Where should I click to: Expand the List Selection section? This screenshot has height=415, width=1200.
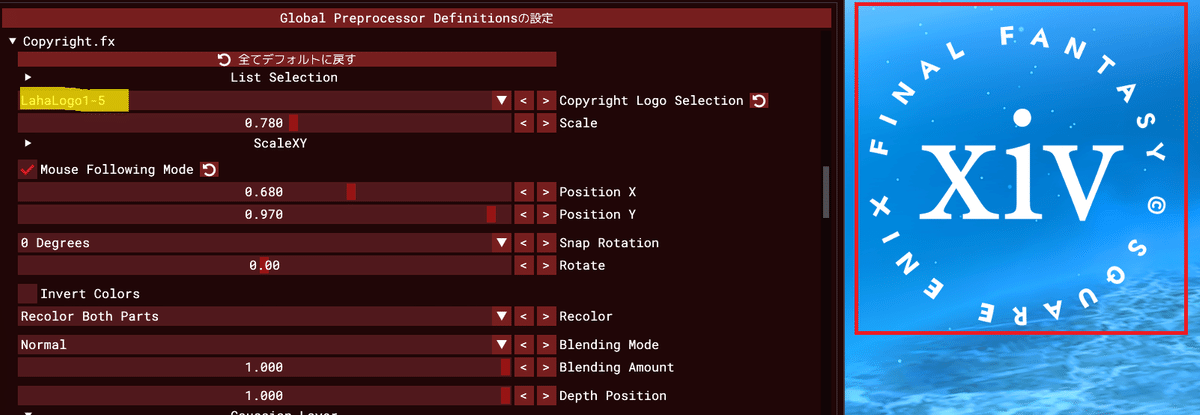click(28, 77)
